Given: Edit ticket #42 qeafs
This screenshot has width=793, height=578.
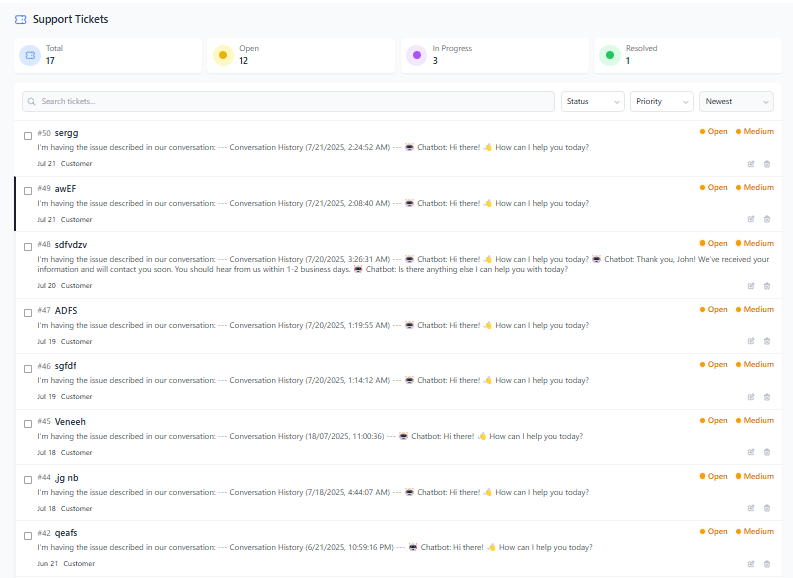Looking at the screenshot, I should 751,564.
